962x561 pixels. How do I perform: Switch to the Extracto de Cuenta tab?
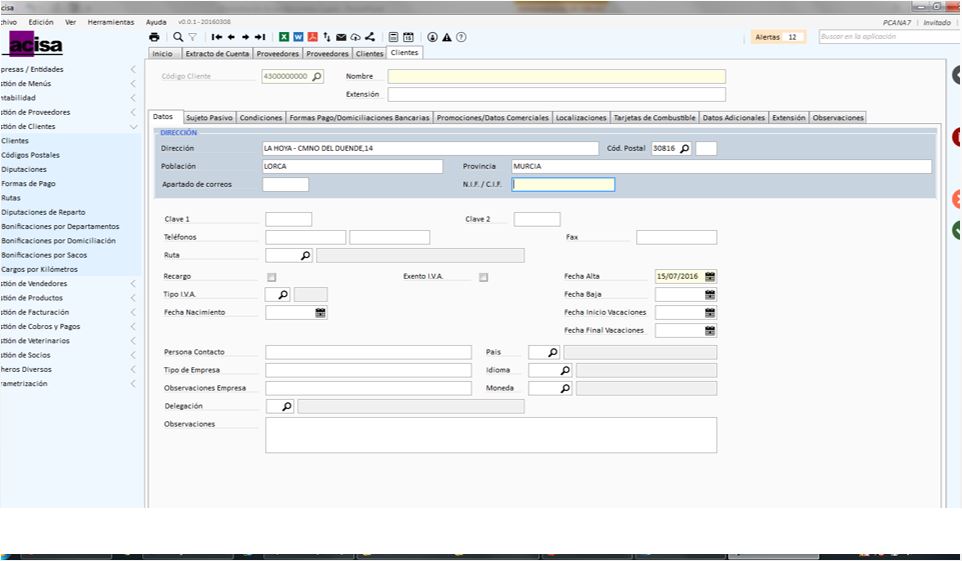pyautogui.click(x=217, y=53)
